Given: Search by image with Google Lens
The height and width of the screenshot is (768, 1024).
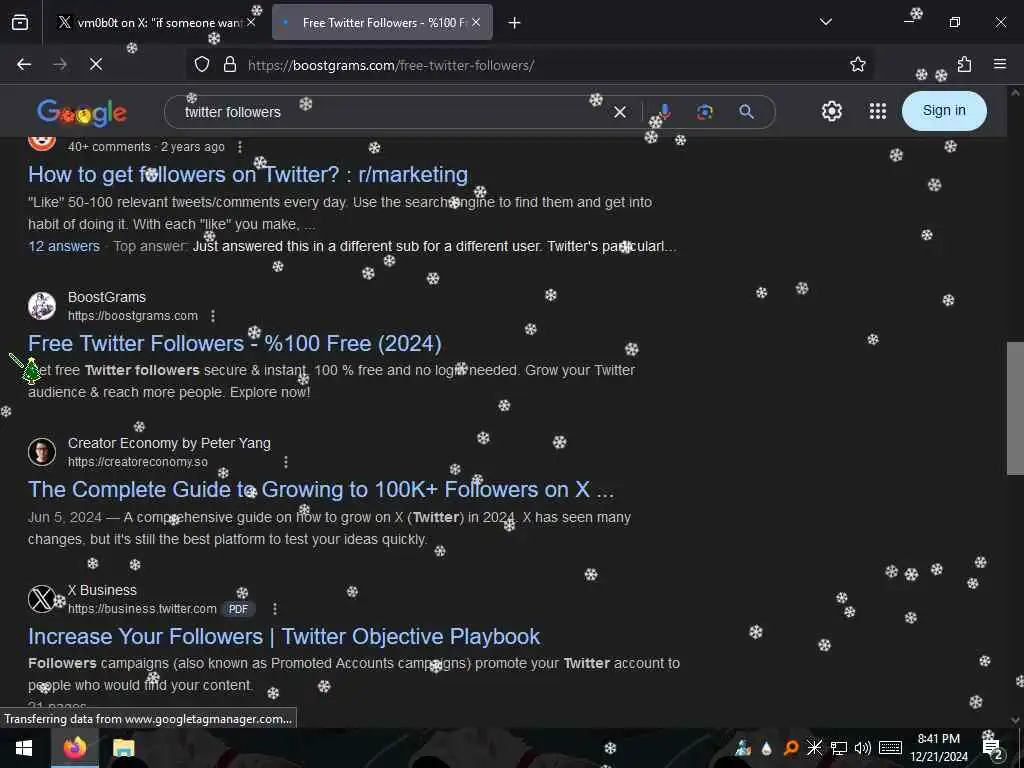Looking at the screenshot, I should click(705, 112).
